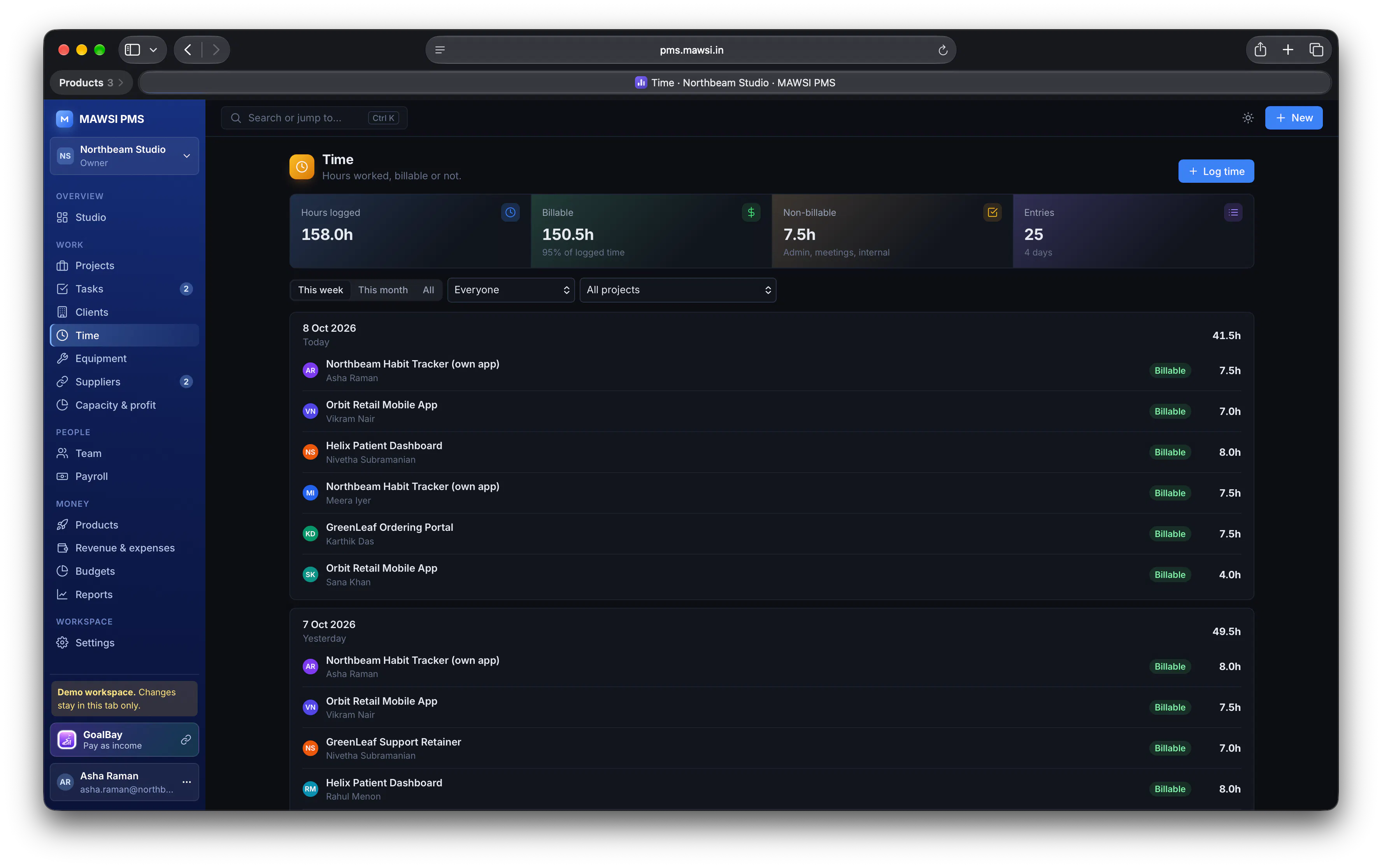Open Reports in the sidebar

tap(125, 594)
